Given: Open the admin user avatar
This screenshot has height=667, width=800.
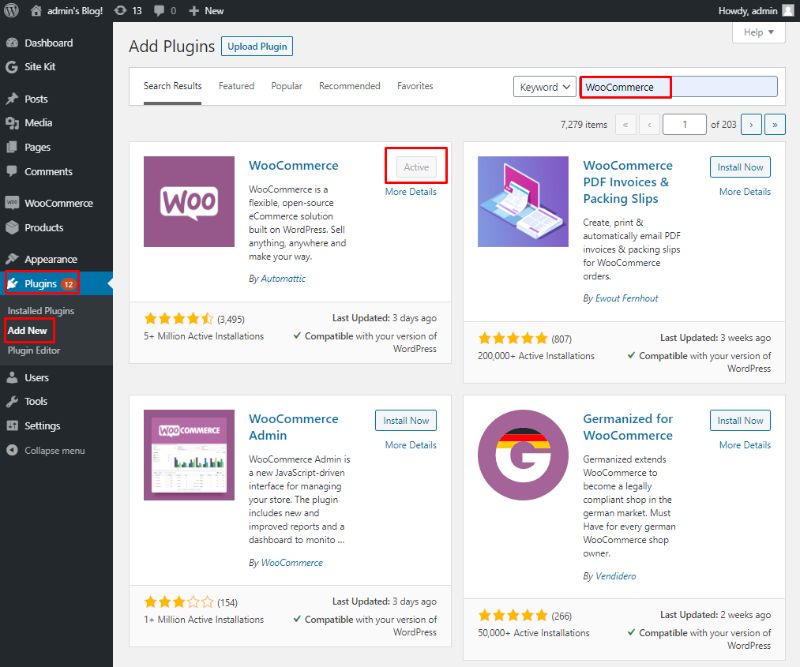Looking at the screenshot, I should click(788, 11).
